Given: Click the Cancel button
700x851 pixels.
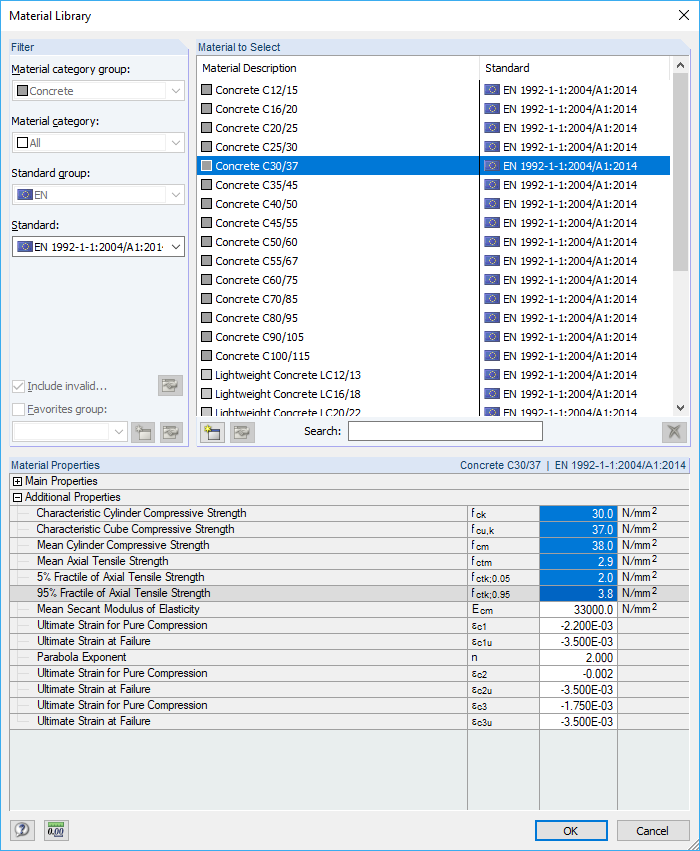Looking at the screenshot, I should pos(653,830).
